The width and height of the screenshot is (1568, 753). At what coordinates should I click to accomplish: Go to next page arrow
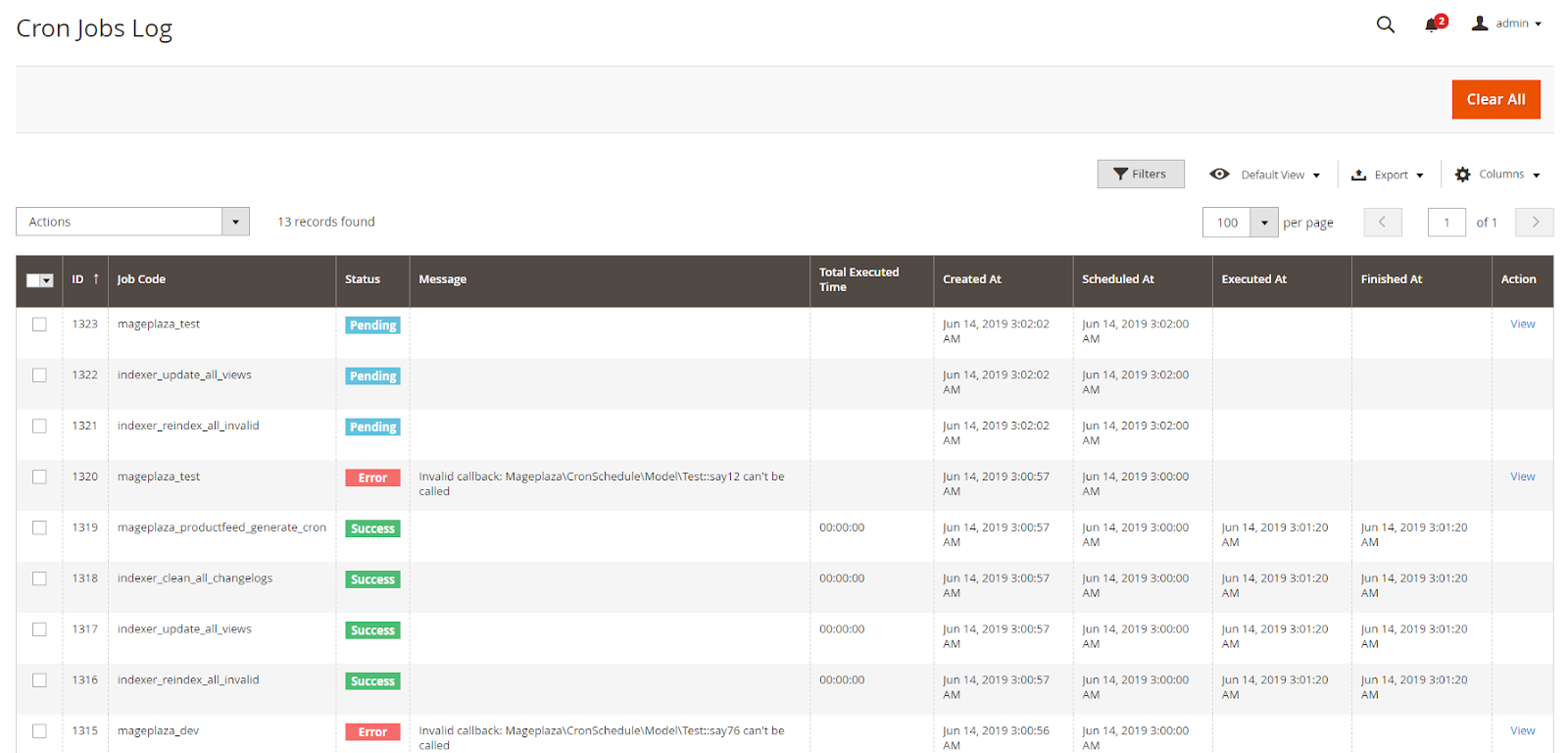tap(1534, 223)
